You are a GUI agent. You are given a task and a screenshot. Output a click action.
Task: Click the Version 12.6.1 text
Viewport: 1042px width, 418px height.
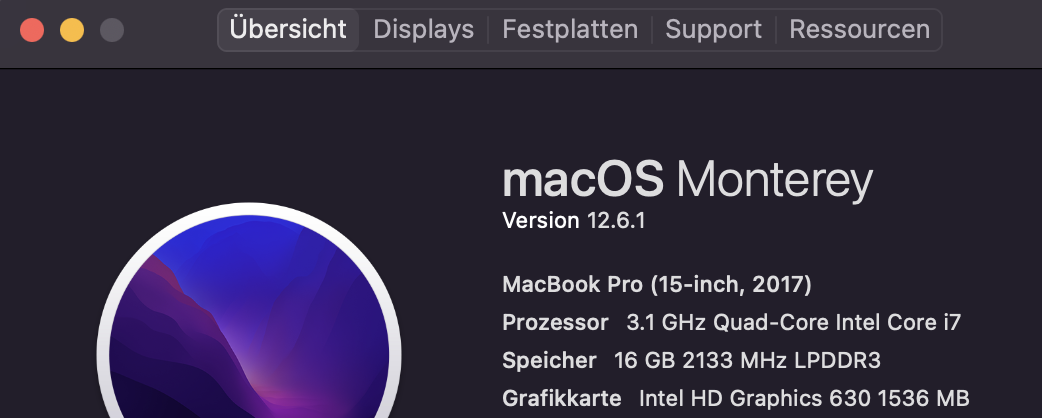coord(573,221)
